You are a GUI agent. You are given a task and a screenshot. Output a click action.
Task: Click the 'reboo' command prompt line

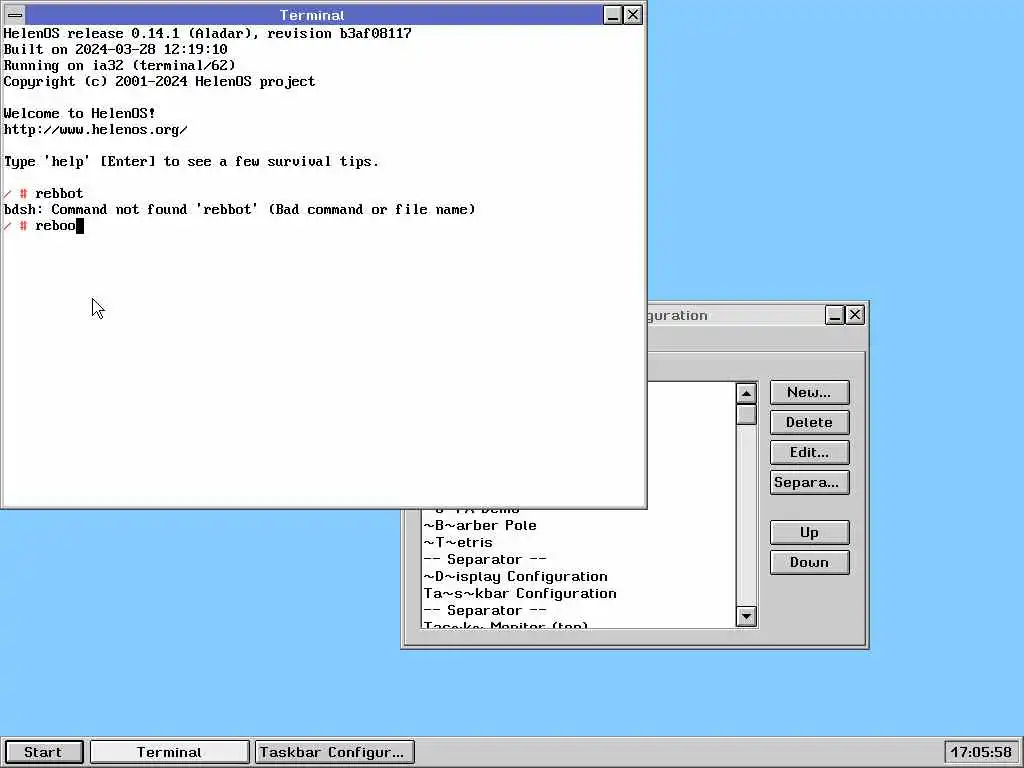(x=43, y=226)
